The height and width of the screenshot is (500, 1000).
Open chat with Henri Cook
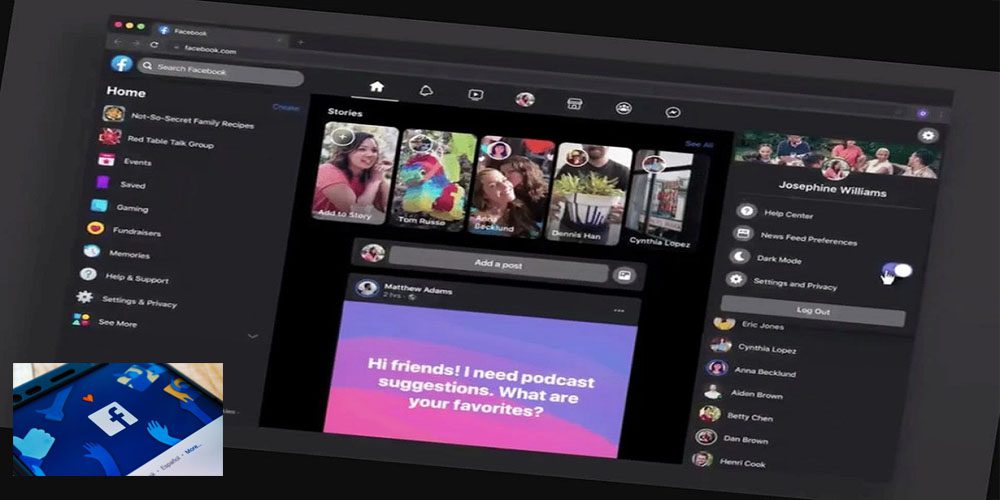(742, 461)
